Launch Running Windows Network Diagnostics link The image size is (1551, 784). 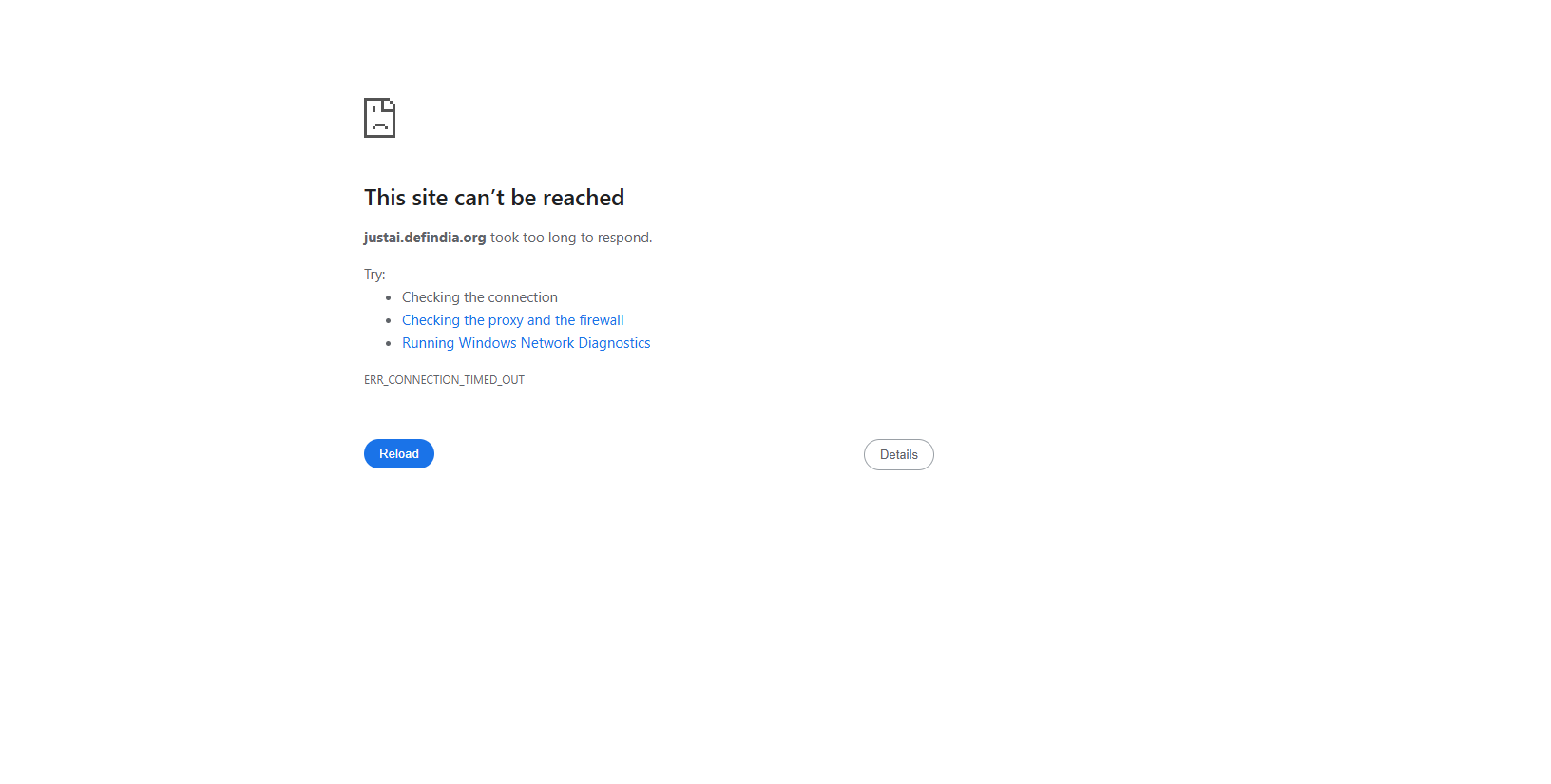[x=527, y=343]
